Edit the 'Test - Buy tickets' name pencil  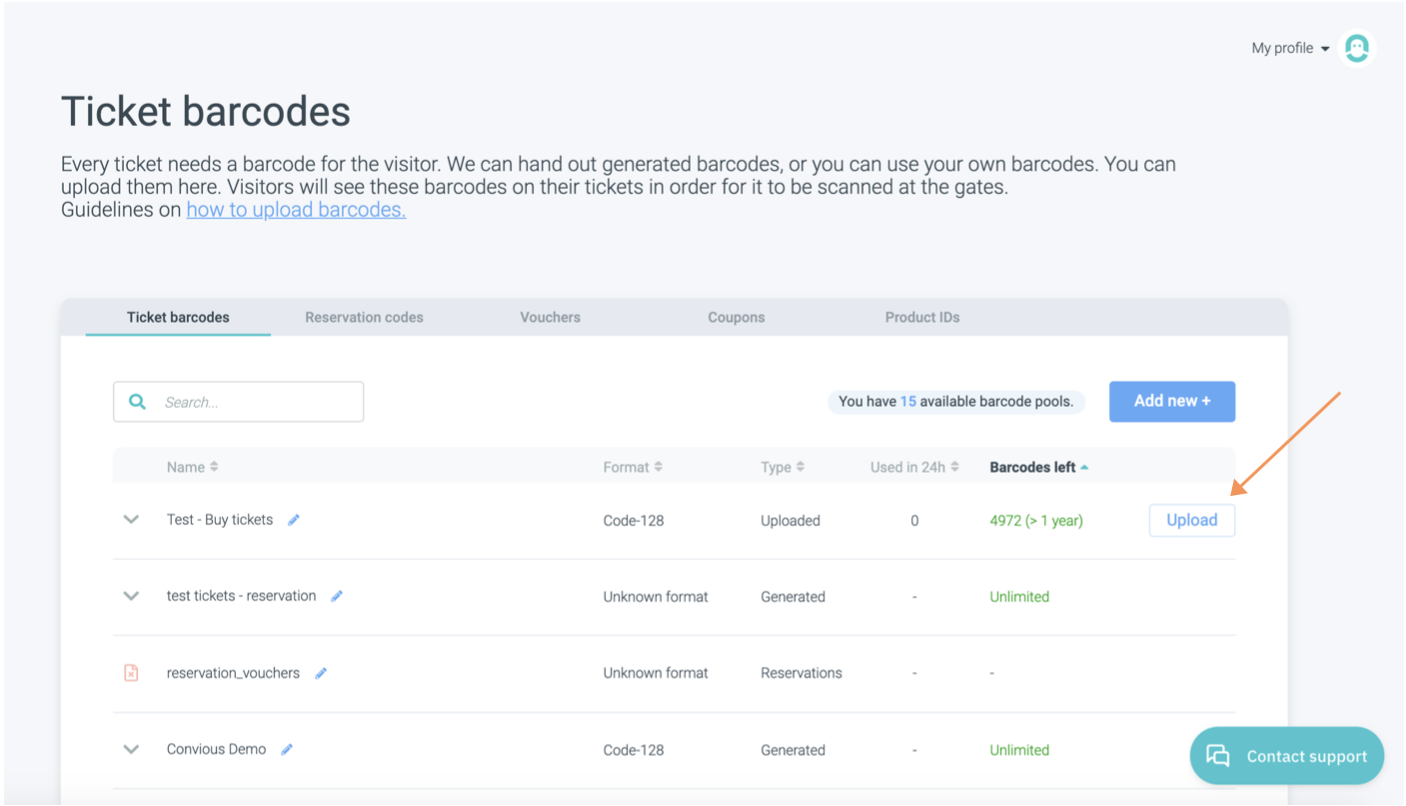tap(294, 520)
